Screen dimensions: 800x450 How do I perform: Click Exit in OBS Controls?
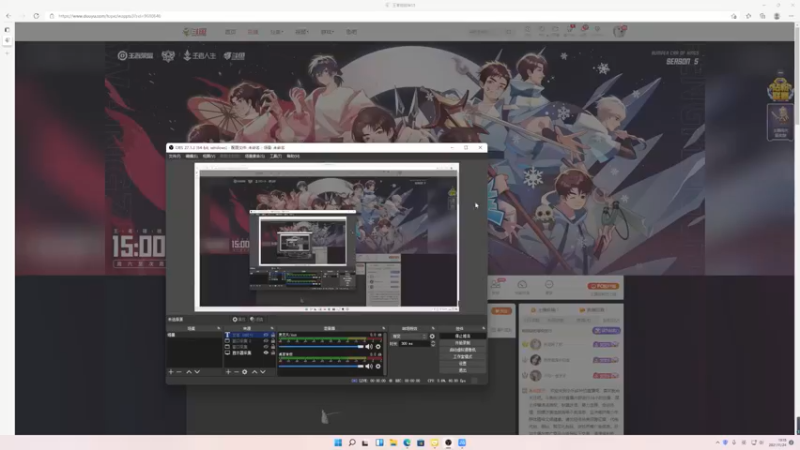(x=462, y=370)
